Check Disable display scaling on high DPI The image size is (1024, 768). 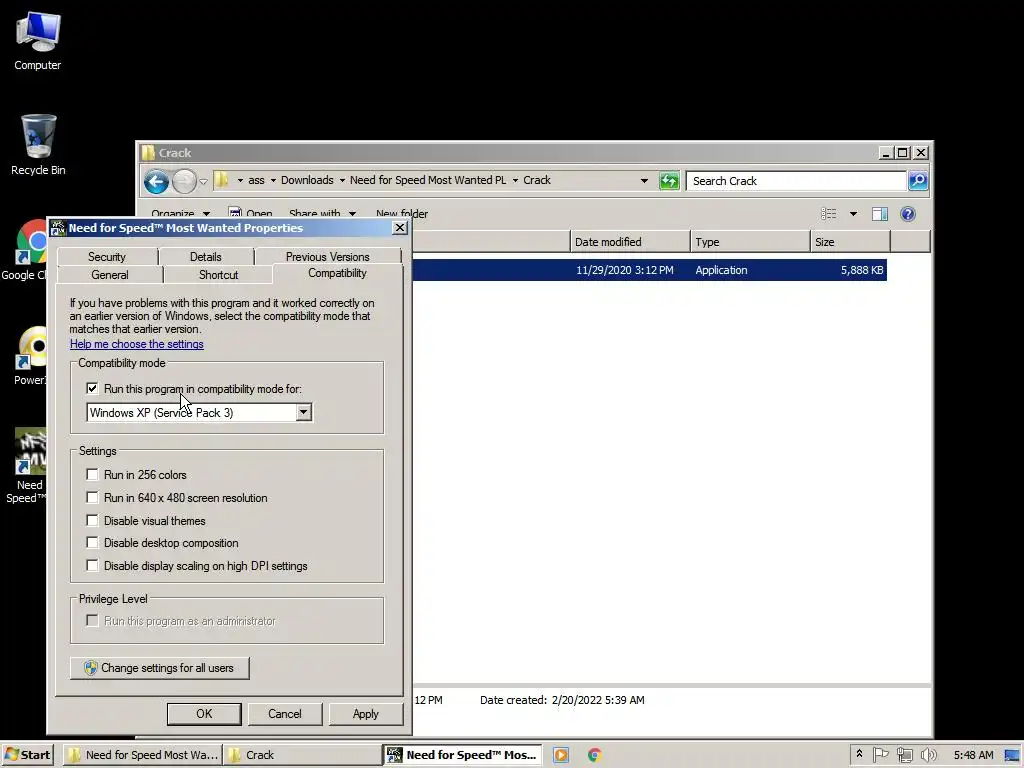tap(92, 566)
